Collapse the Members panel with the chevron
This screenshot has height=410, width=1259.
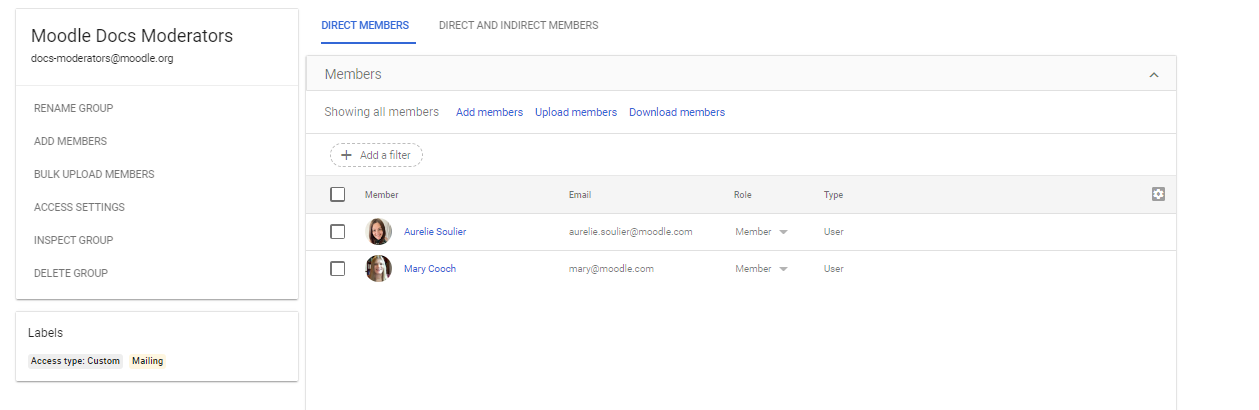[x=1154, y=75]
